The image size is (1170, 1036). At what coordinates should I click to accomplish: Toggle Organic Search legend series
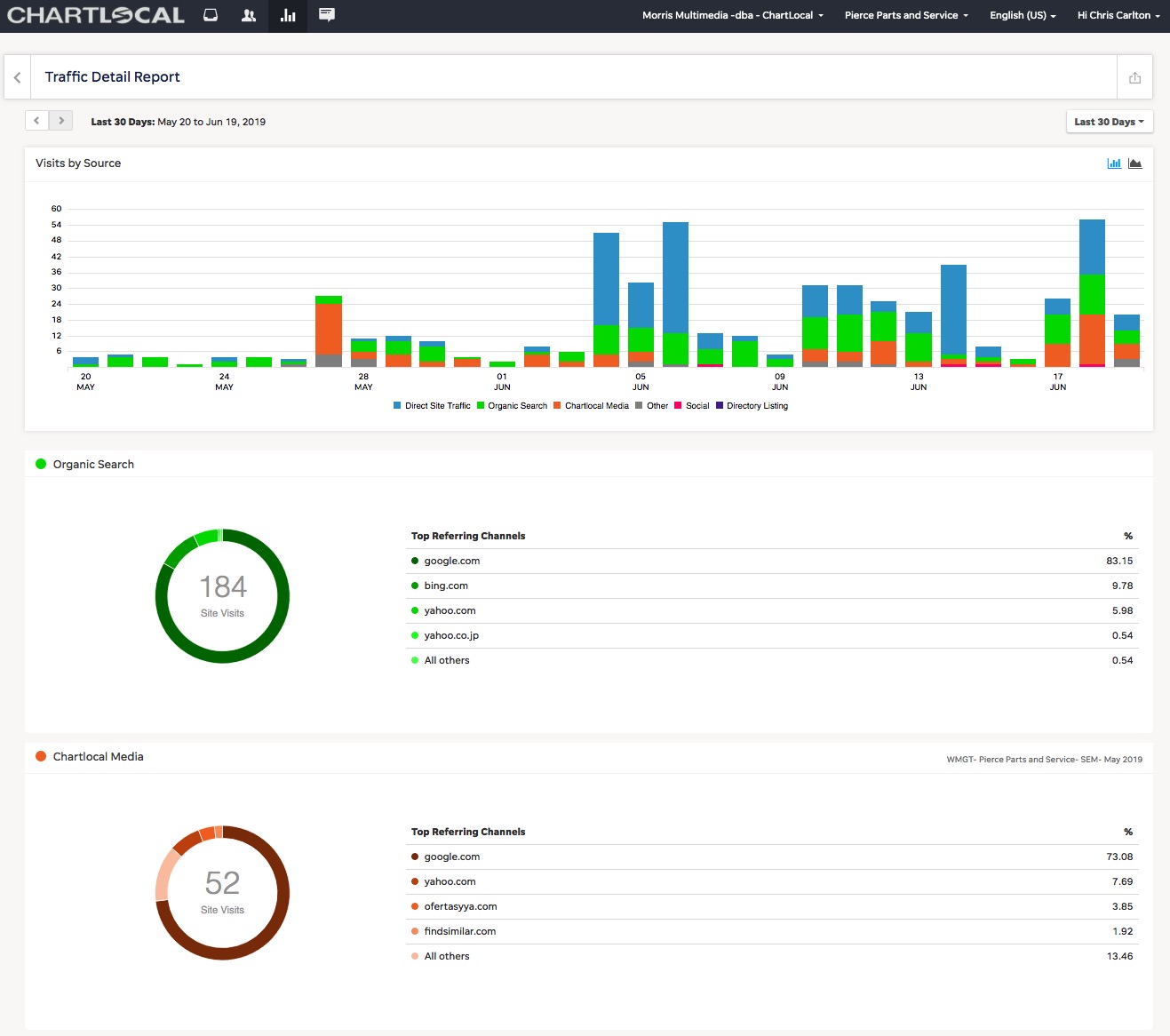tap(512, 406)
